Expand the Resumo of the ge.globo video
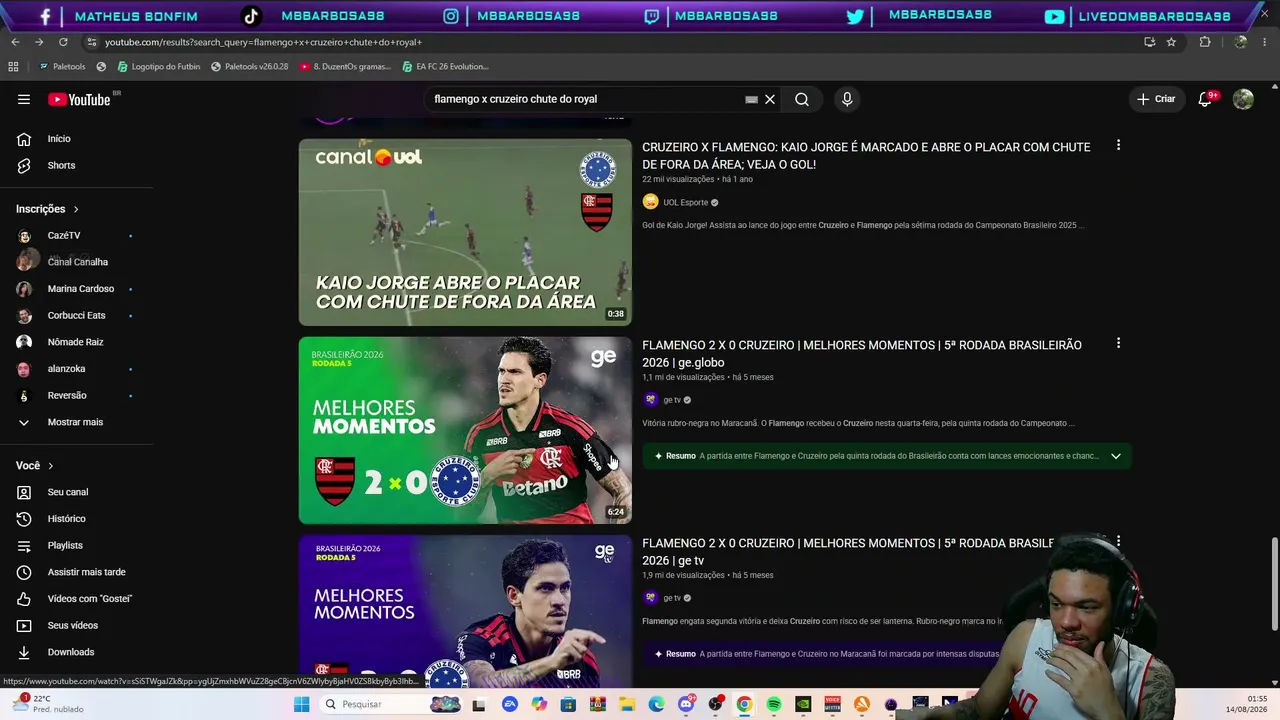This screenshot has width=1280, height=720. [x=1116, y=456]
